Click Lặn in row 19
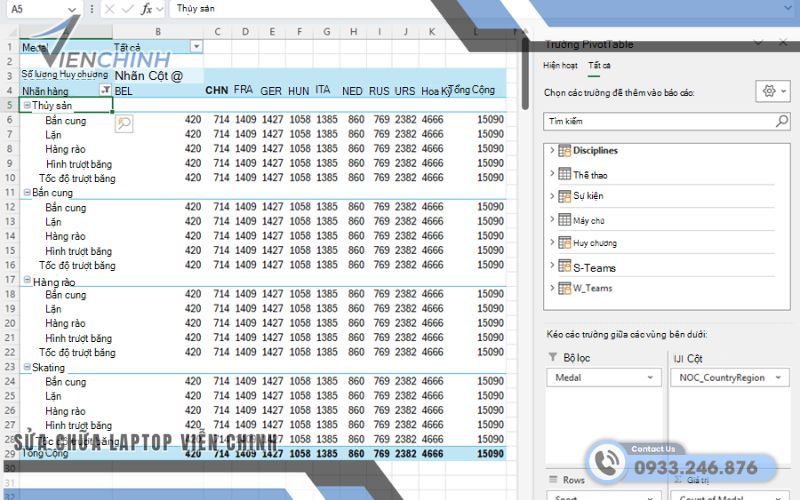 (x=53, y=309)
